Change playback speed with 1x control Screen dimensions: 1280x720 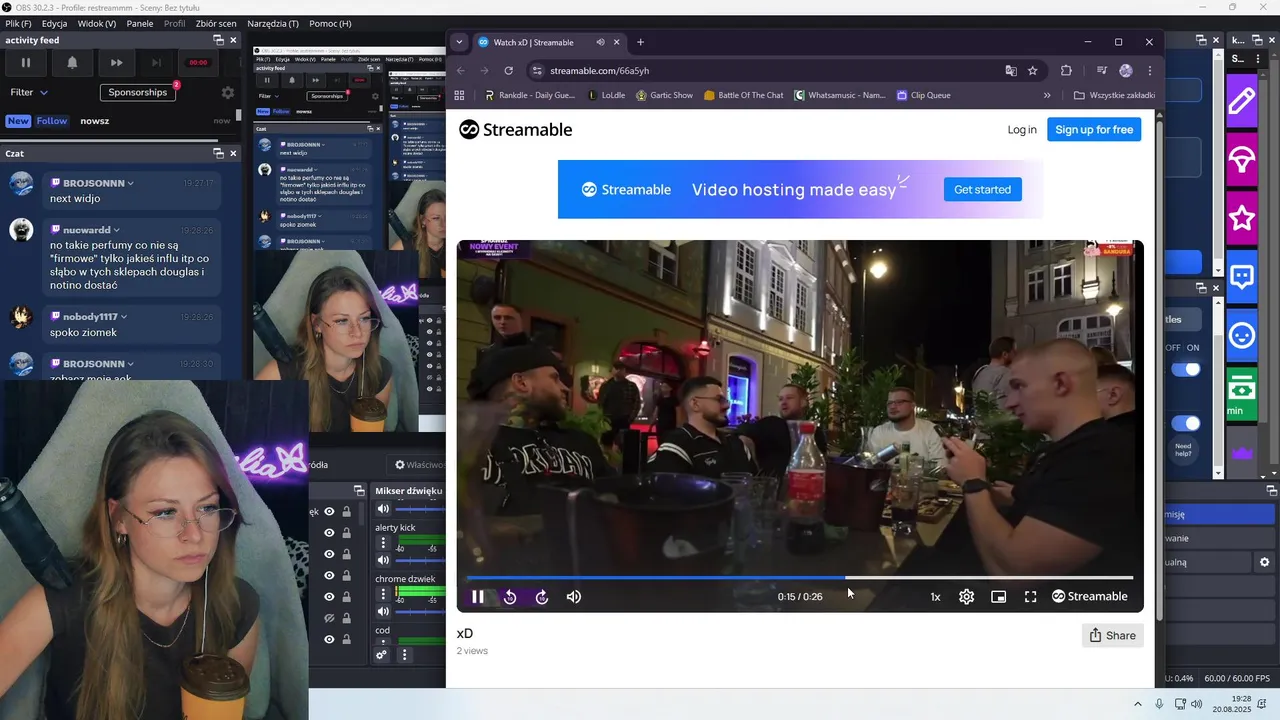(935, 597)
